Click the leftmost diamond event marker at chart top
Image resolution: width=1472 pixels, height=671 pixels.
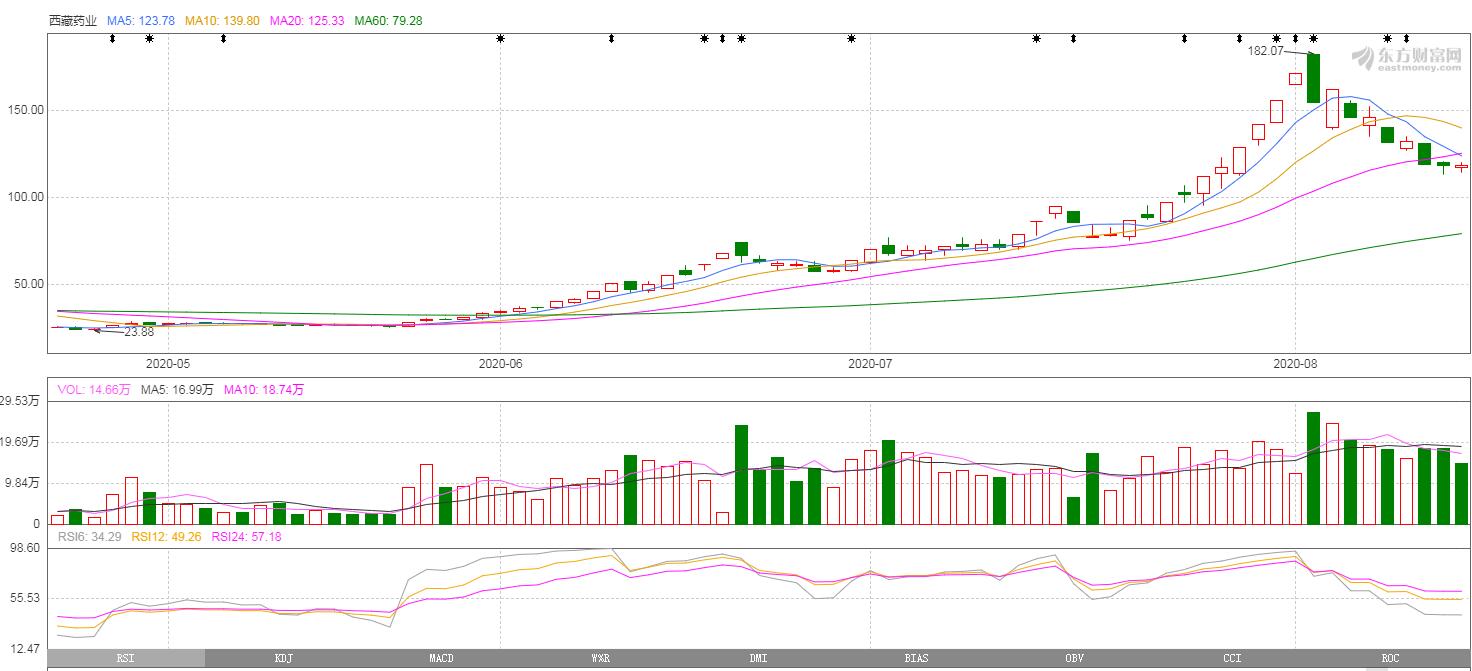click(x=112, y=39)
